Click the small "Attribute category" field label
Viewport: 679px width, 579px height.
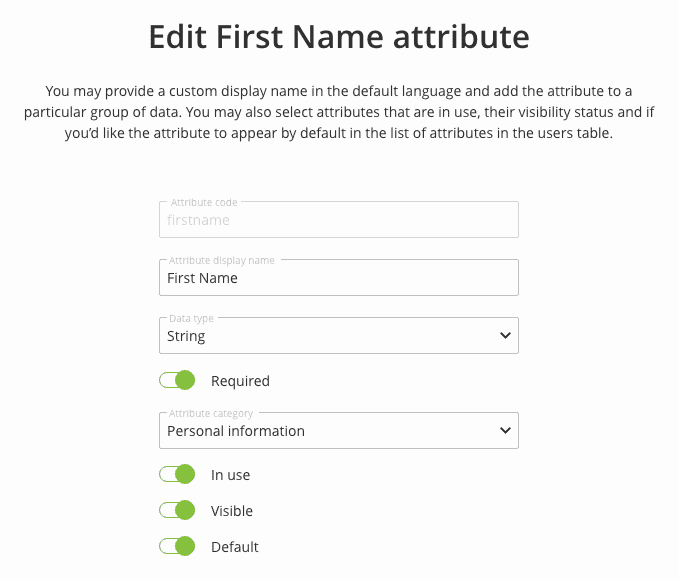click(212, 413)
